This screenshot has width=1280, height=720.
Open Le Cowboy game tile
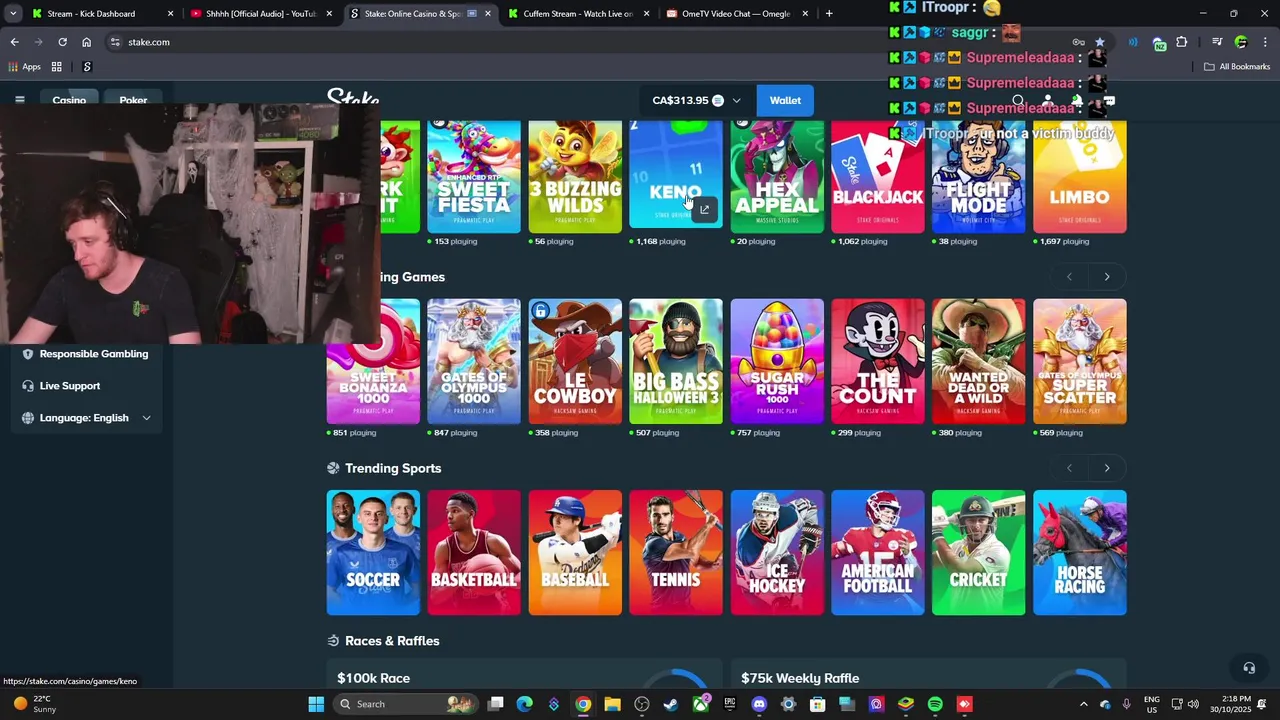[x=575, y=361]
